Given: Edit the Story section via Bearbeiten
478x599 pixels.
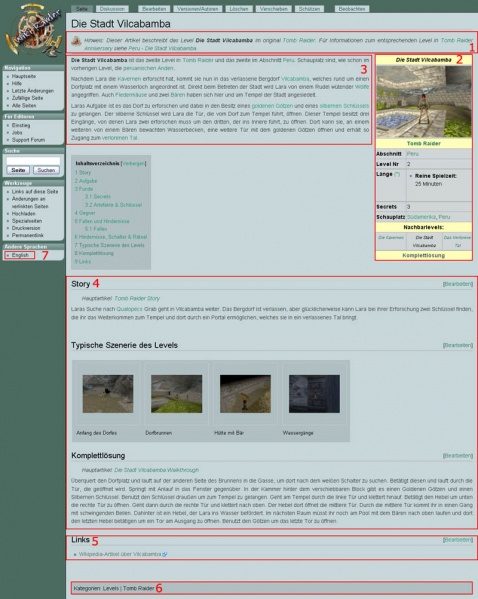Looking at the screenshot, I should click(458, 284).
